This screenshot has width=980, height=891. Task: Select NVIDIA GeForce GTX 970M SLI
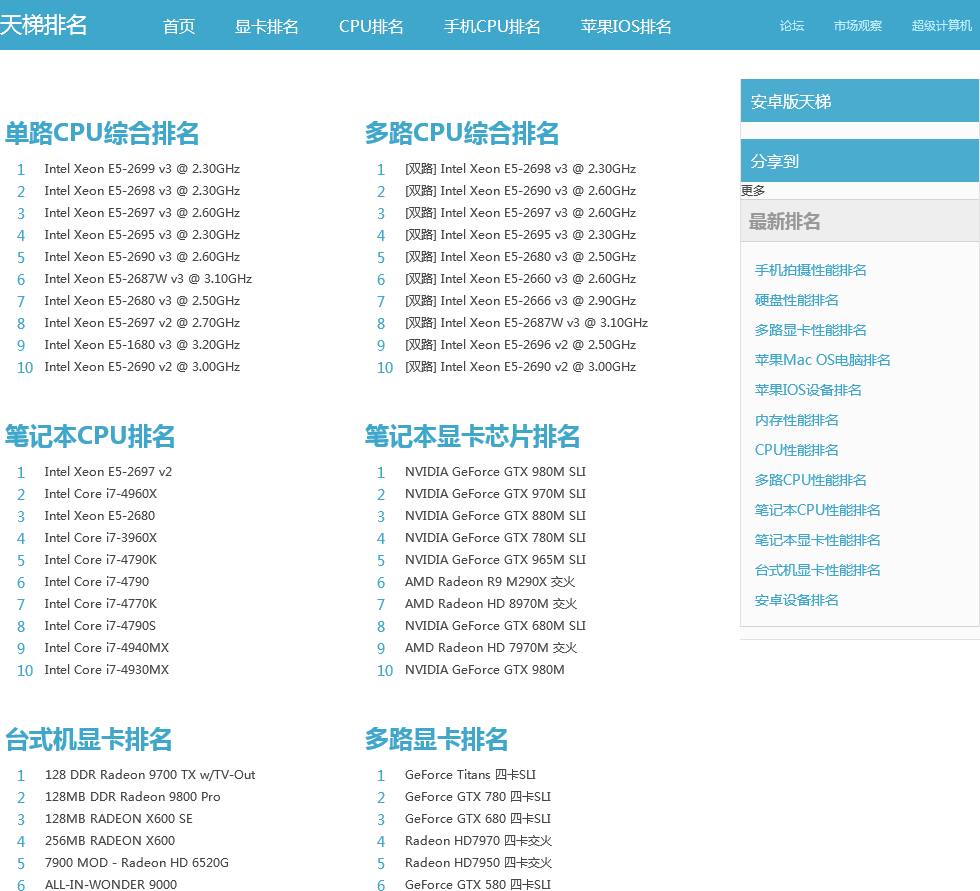point(495,494)
